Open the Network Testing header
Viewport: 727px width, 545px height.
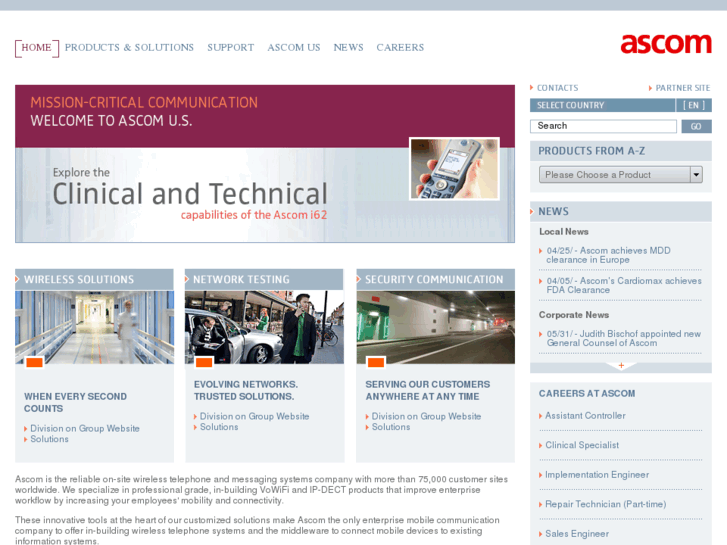point(264,279)
